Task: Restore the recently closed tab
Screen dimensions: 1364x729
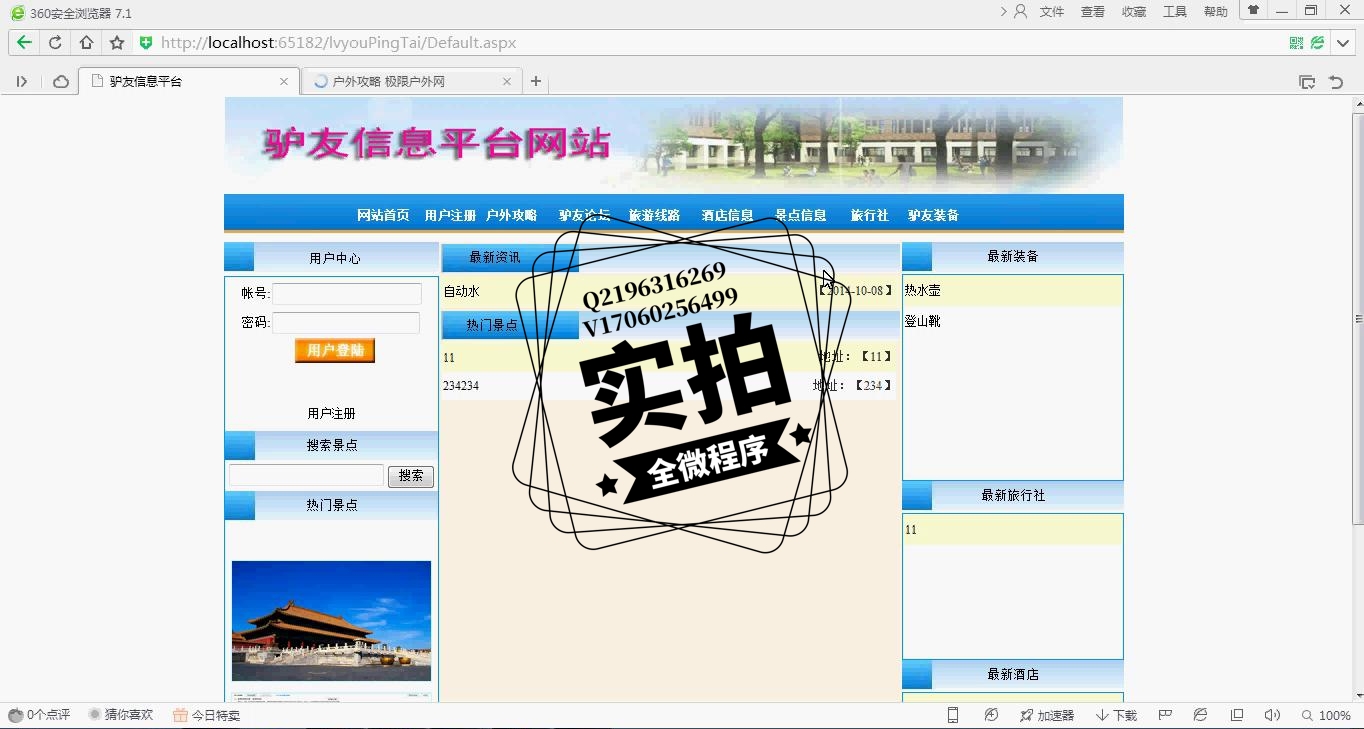Action: point(1336,82)
